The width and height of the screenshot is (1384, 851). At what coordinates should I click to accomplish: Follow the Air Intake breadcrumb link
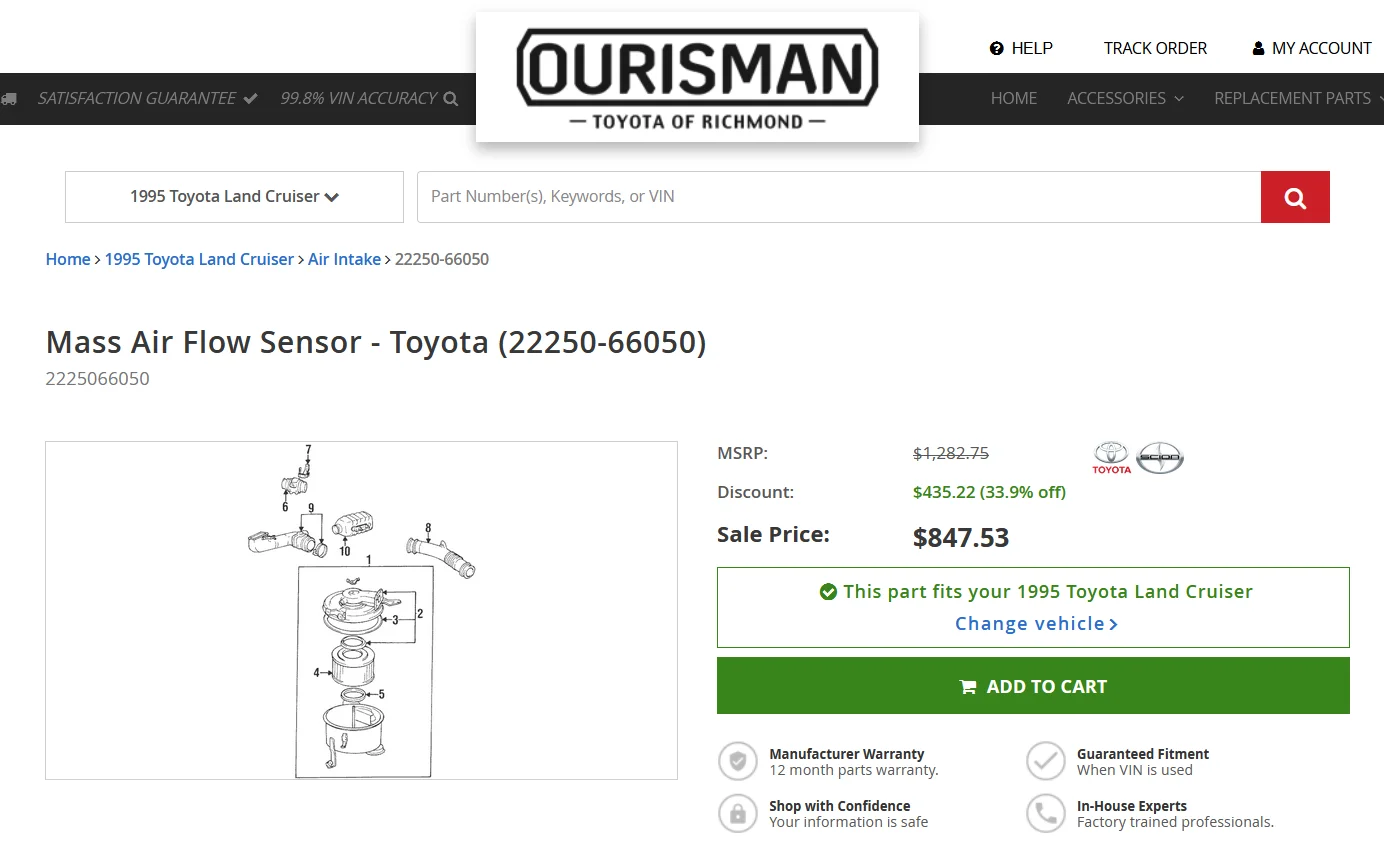point(344,259)
